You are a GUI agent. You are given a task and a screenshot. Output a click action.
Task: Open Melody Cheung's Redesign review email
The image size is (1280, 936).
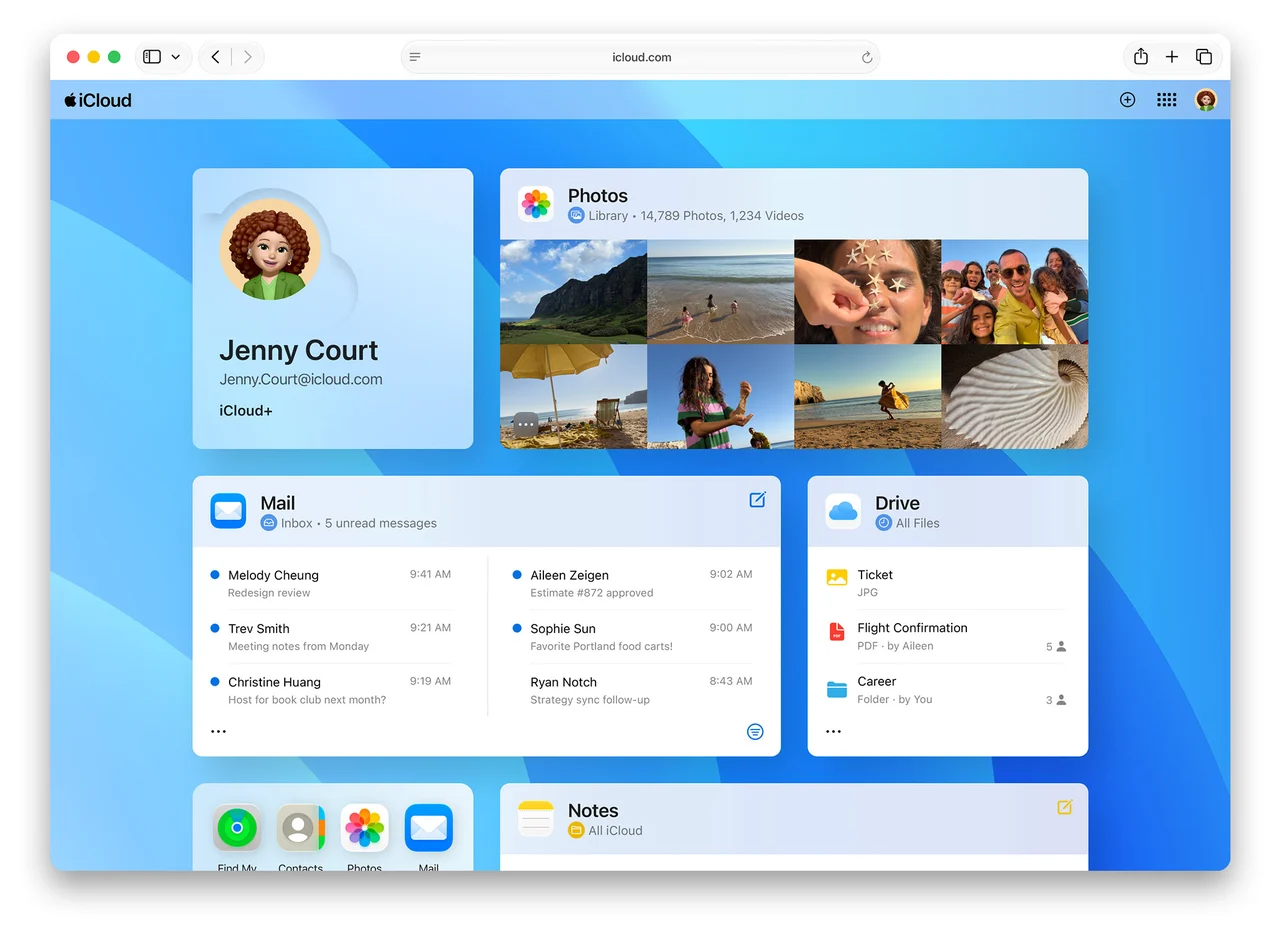click(331, 583)
